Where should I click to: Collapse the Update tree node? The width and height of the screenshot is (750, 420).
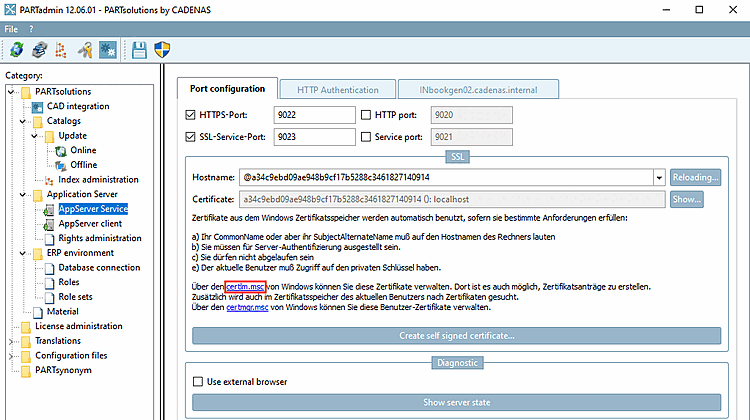(34, 136)
